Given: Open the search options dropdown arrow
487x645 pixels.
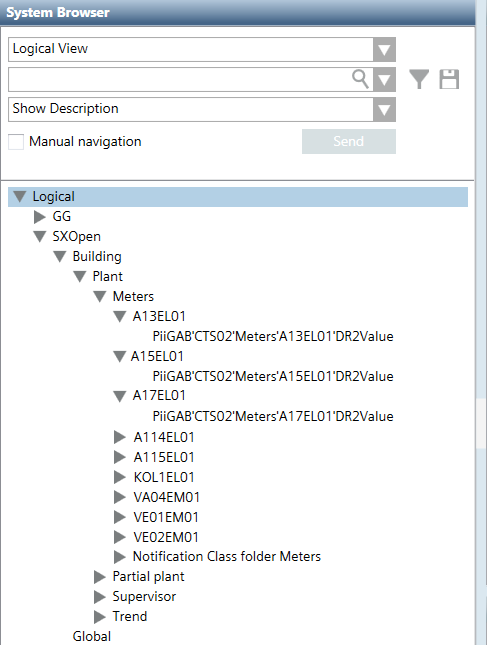Looking at the screenshot, I should click(x=384, y=79).
